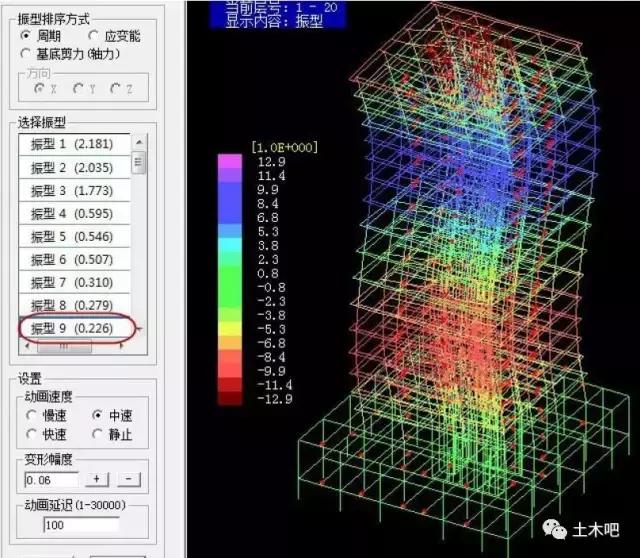Click mode list horizontal scroll-right arrow
Image resolution: width=640 pixels, height=558 pixels.
coord(122,347)
